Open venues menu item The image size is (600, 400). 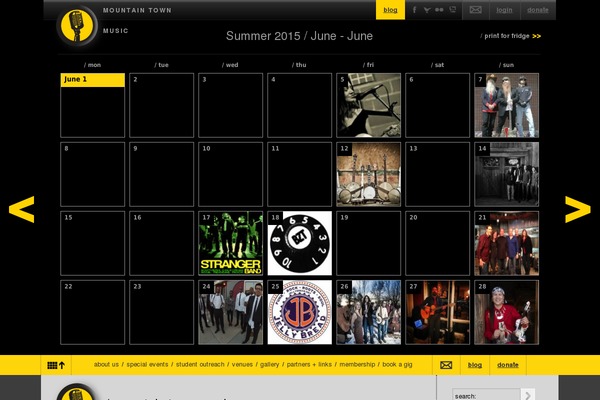[x=242, y=364]
